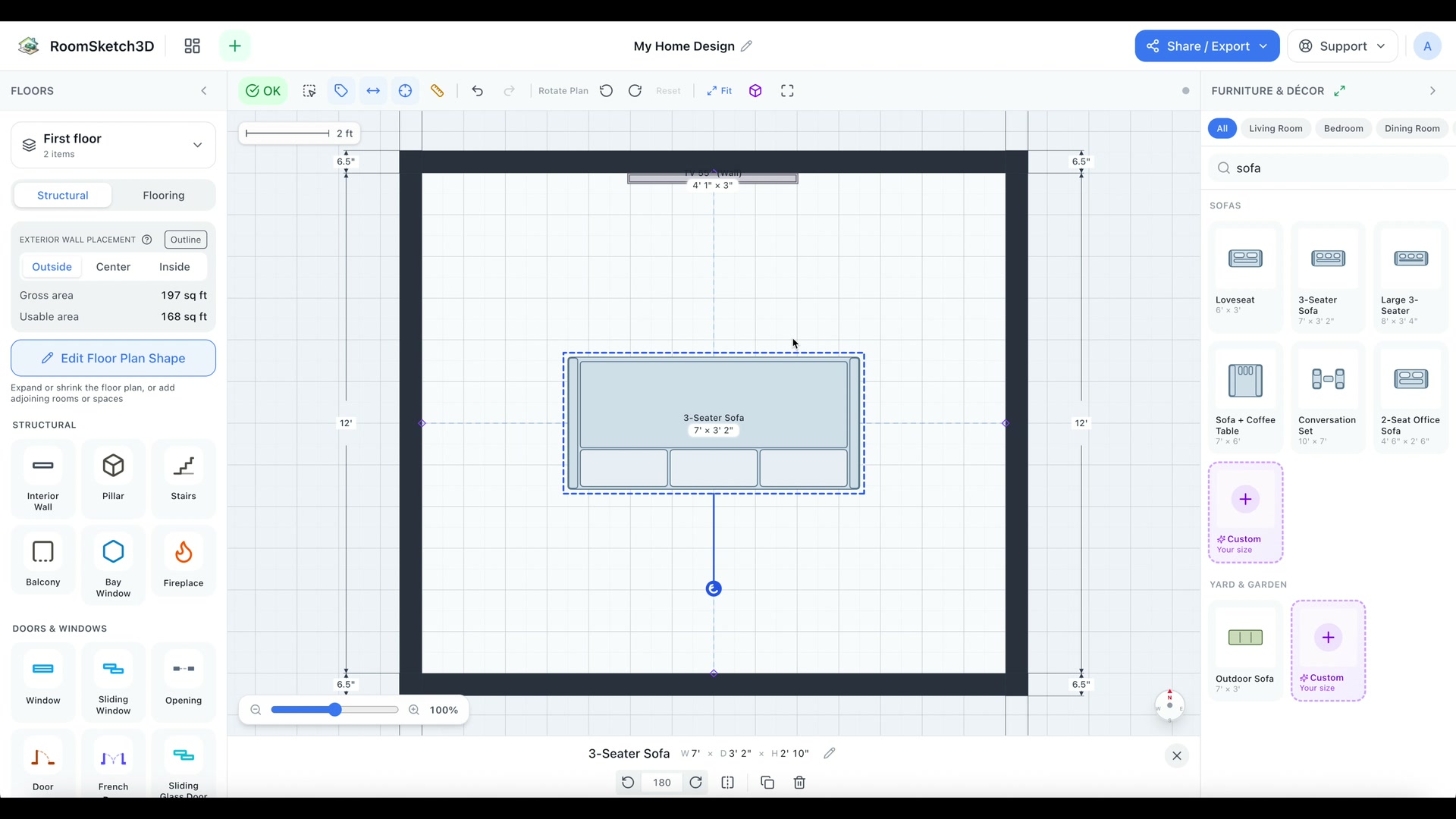The width and height of the screenshot is (1456, 819).
Task: Switch to the Flooring tab
Action: (x=164, y=196)
